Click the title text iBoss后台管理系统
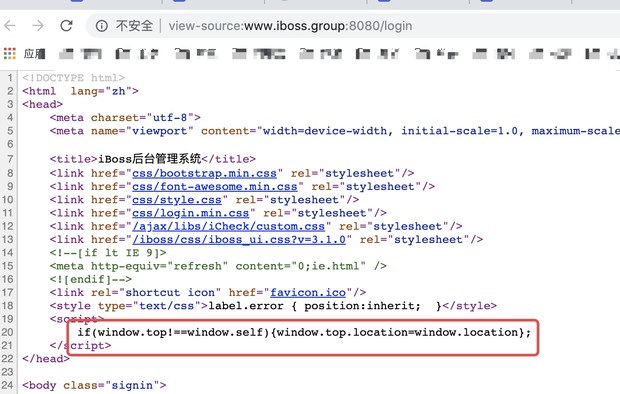The width and height of the screenshot is (620, 394). [x=149, y=159]
